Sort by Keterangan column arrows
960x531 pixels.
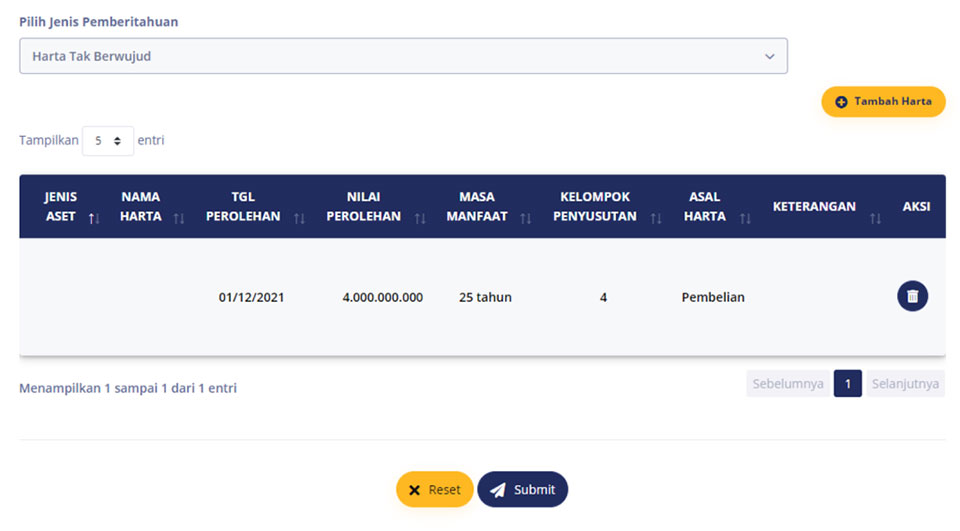[x=876, y=218]
